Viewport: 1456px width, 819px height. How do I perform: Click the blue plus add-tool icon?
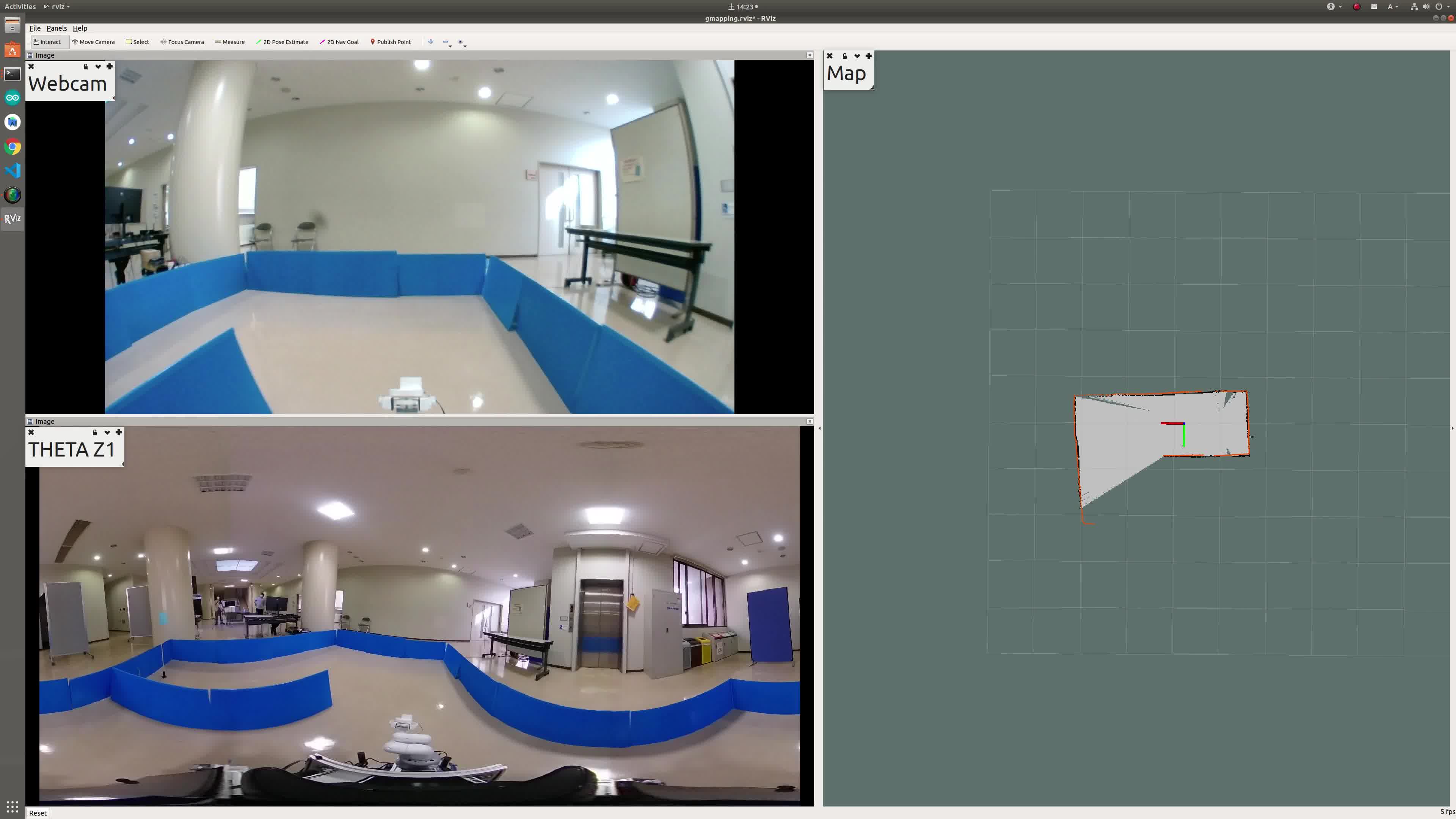[x=431, y=42]
